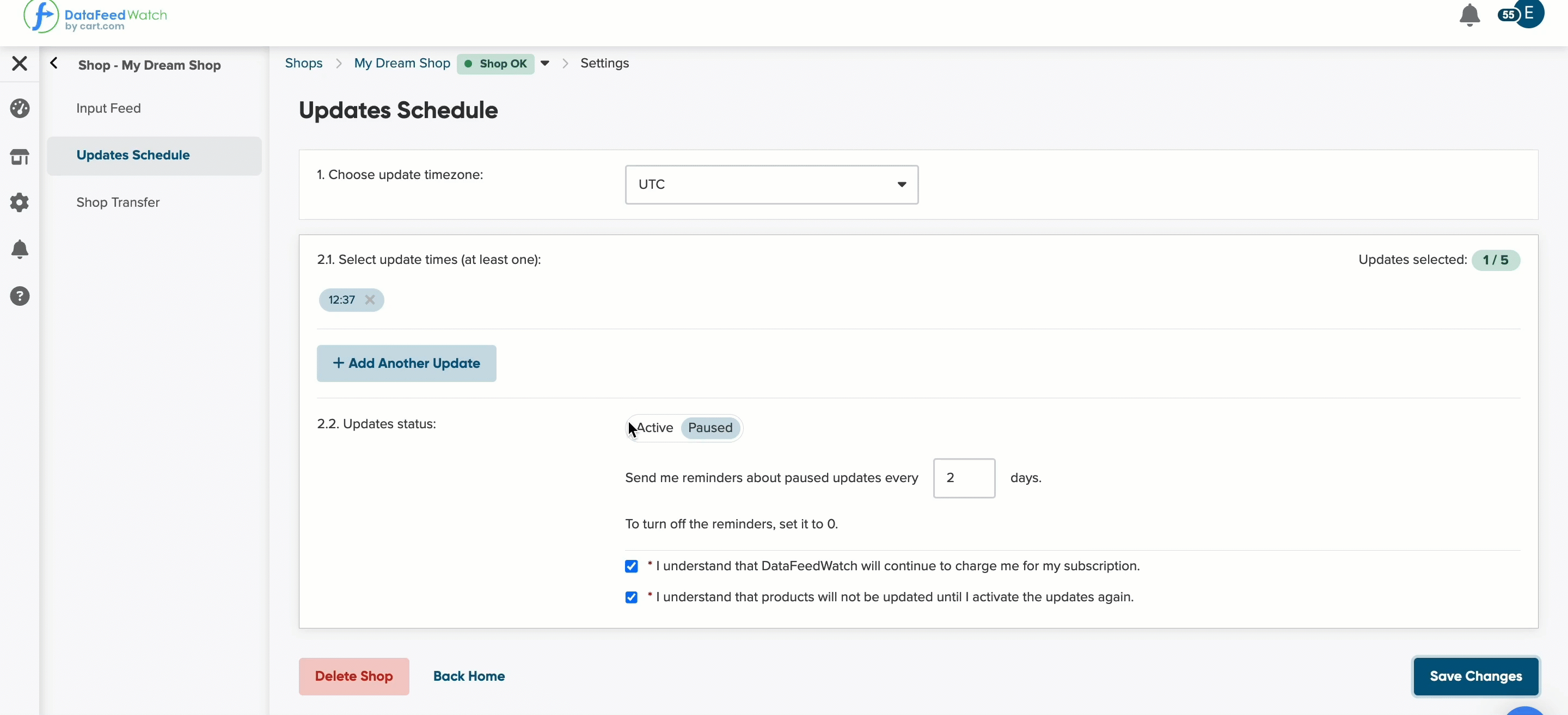Select the Input Feed menu item
The width and height of the screenshot is (1568, 715).
[x=108, y=108]
